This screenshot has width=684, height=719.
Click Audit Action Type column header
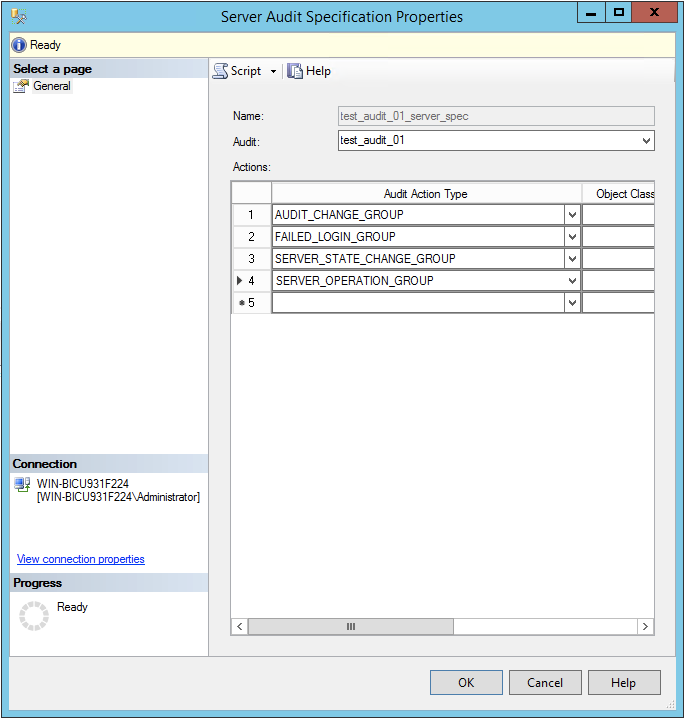tap(426, 194)
